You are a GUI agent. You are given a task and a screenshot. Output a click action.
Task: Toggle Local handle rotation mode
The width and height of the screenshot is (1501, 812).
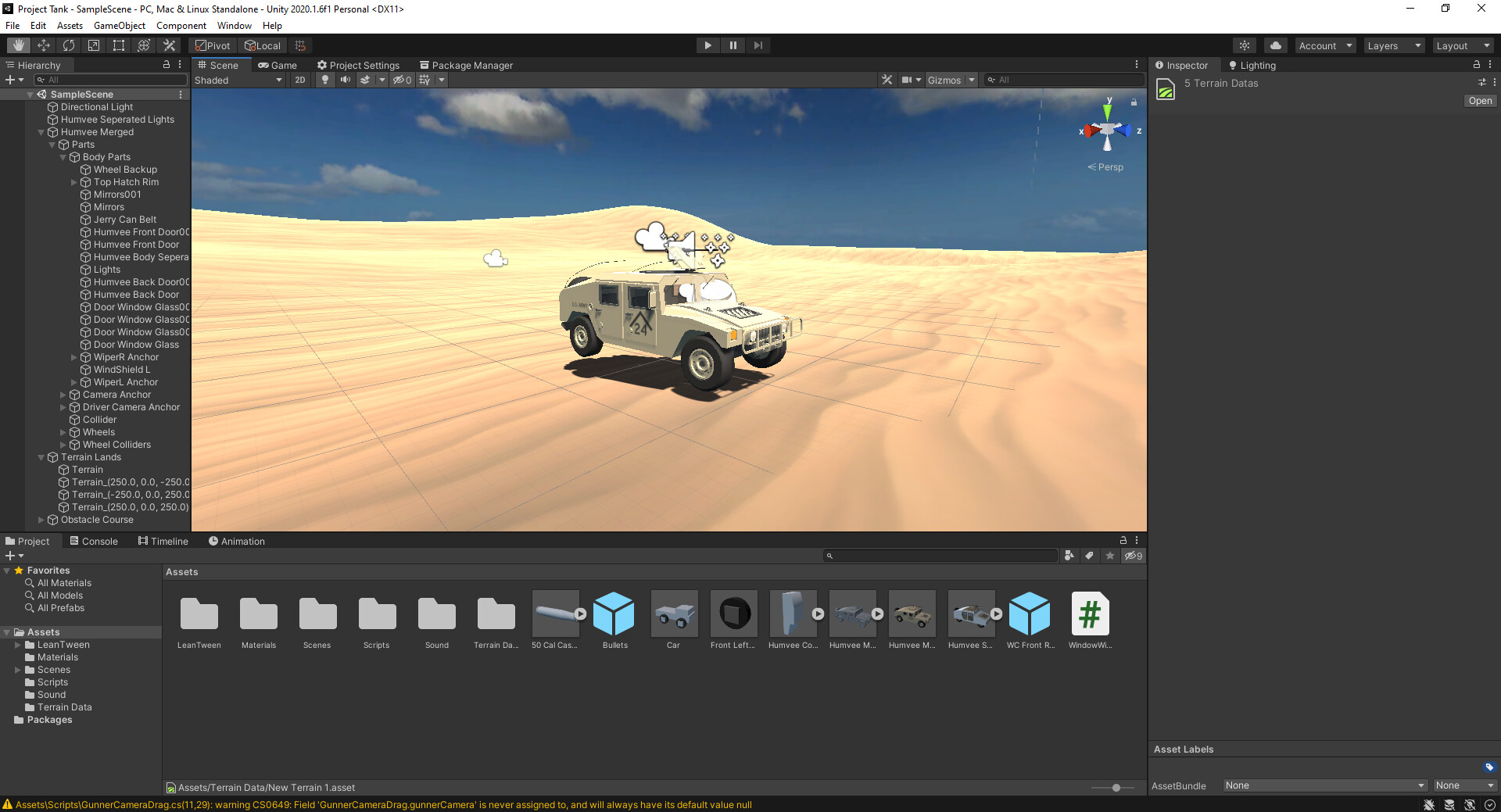pyautogui.click(x=263, y=45)
